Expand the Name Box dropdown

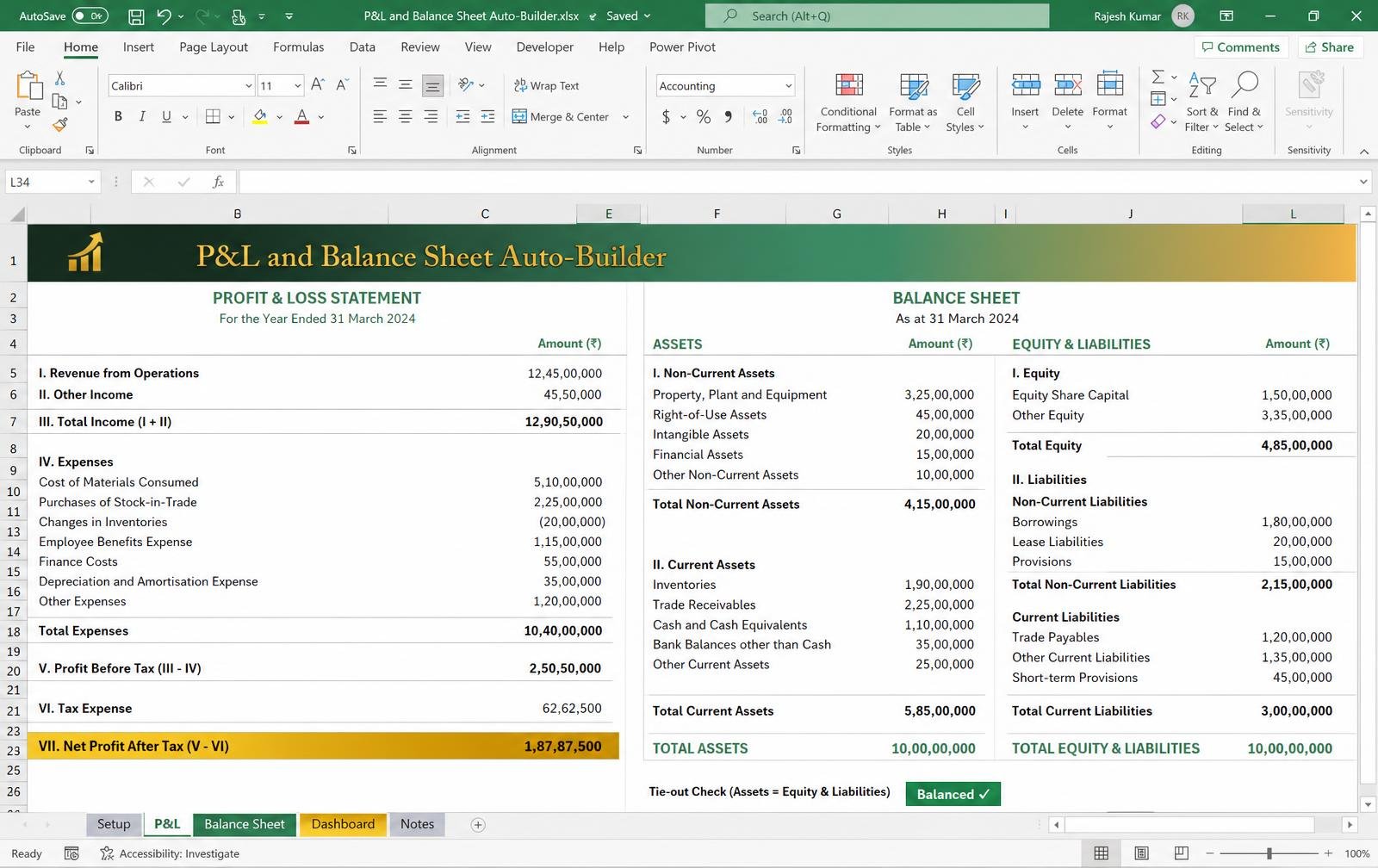pos(90,182)
